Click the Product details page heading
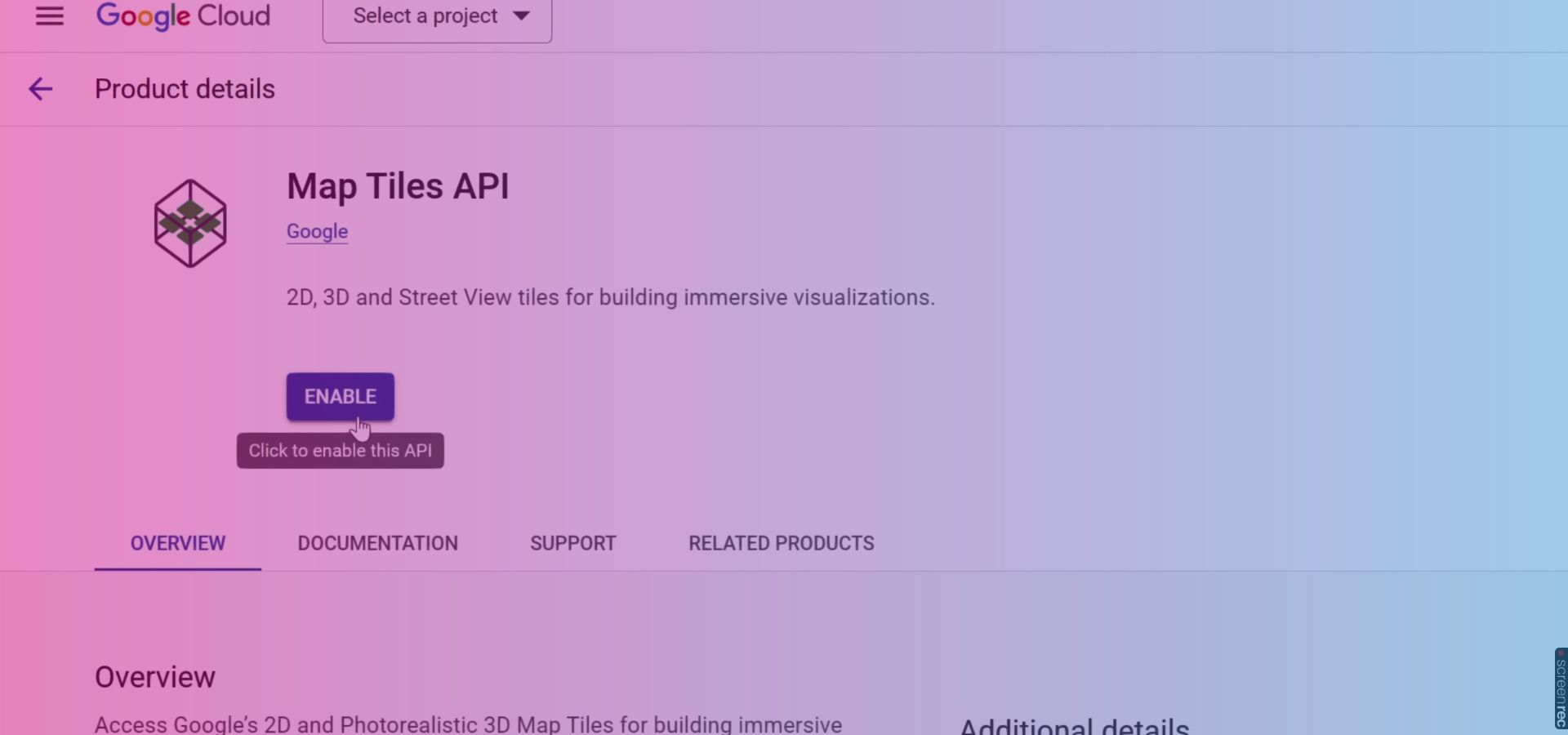The height and width of the screenshot is (735, 1568). click(185, 89)
